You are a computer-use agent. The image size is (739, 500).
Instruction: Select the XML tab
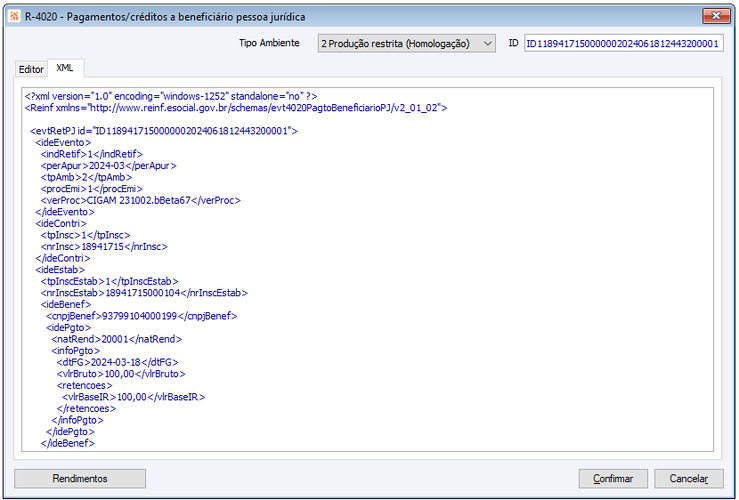65,68
